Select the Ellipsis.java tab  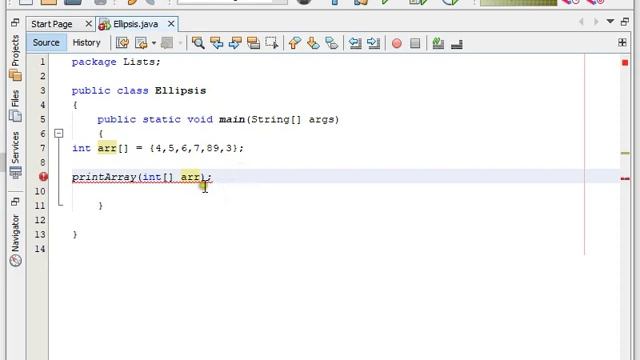(x=136, y=24)
